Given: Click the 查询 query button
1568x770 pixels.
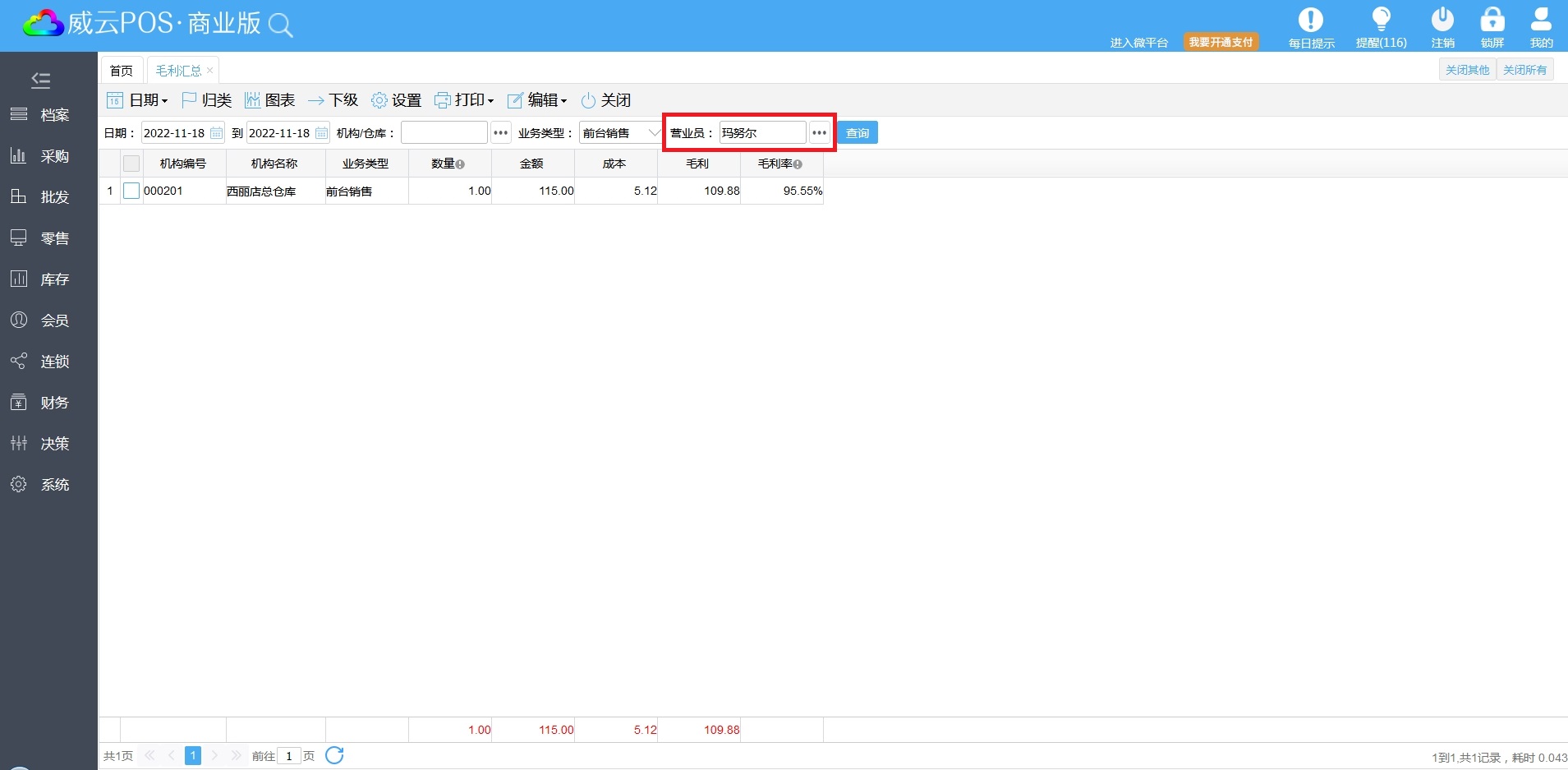Looking at the screenshot, I should coord(857,133).
